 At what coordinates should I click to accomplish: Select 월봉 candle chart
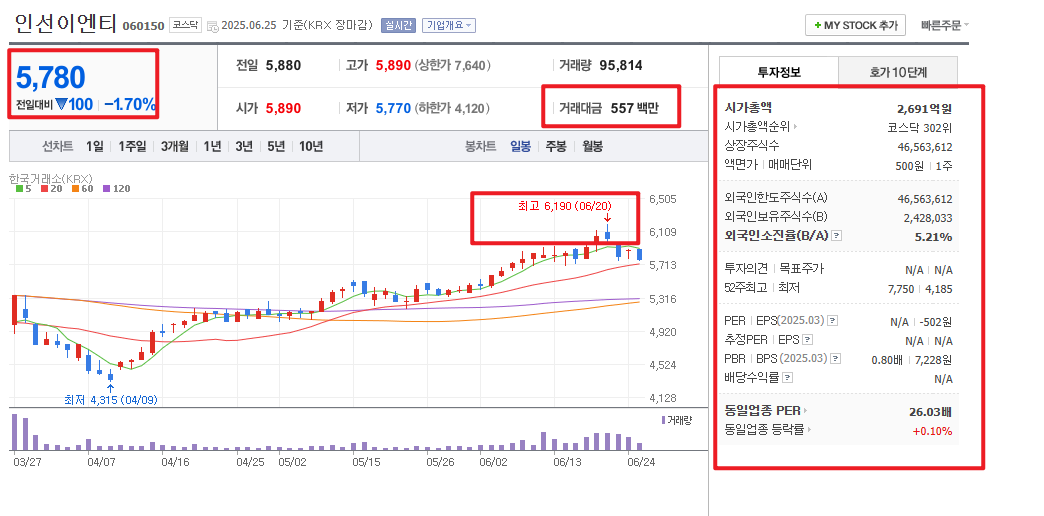(592, 146)
